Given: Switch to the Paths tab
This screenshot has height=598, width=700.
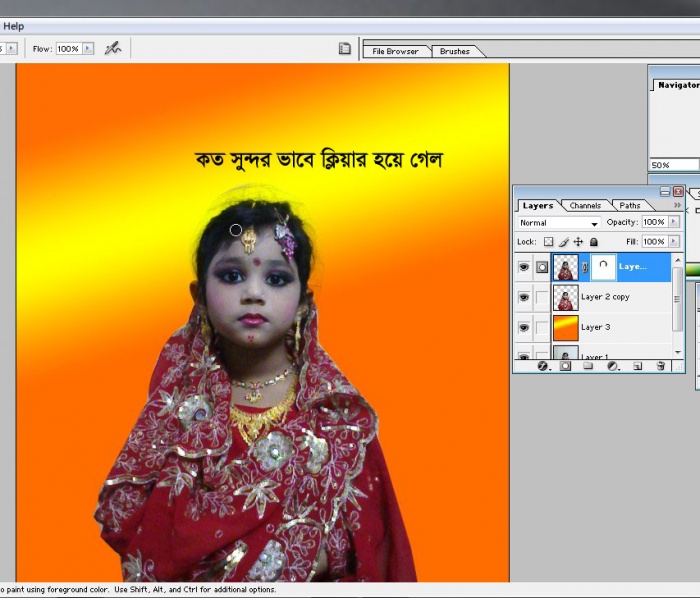Looking at the screenshot, I should pyautogui.click(x=629, y=206).
